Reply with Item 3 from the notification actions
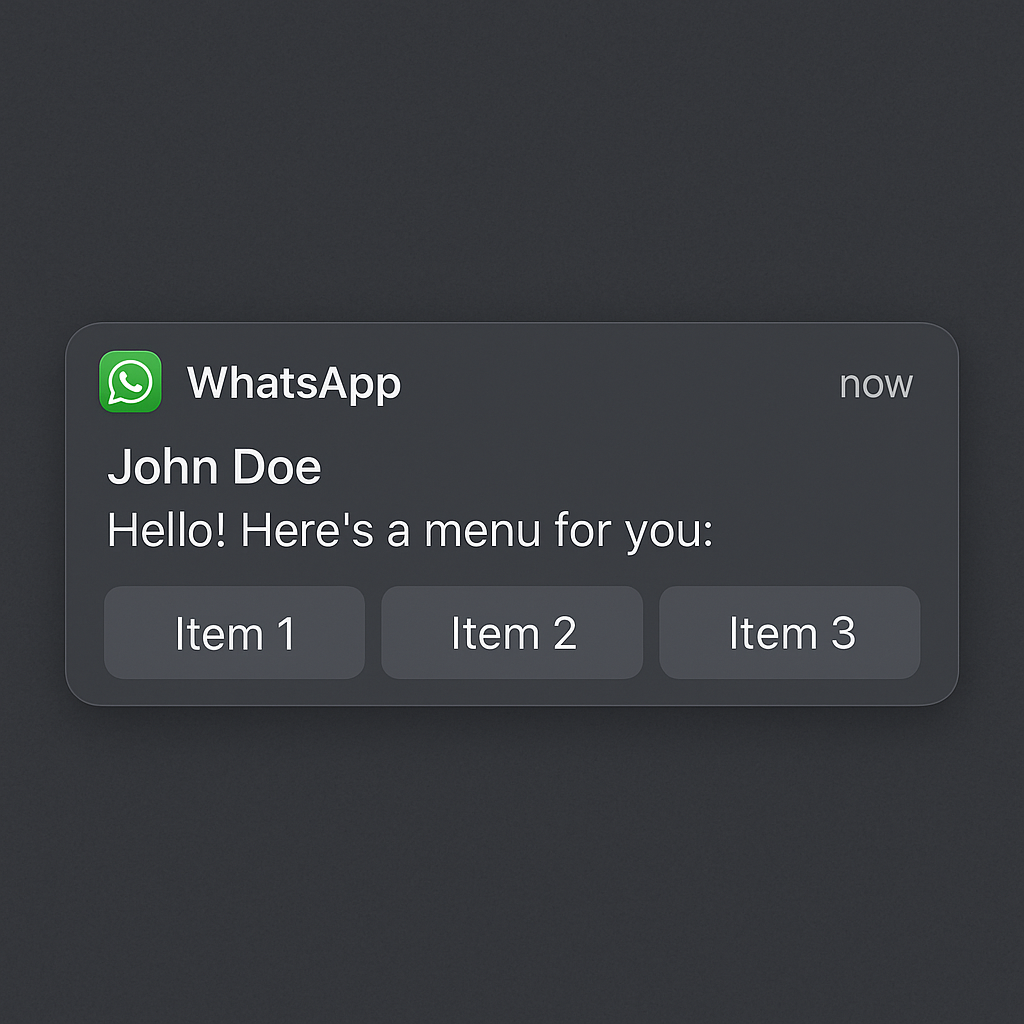This screenshot has height=1024, width=1024. [x=790, y=632]
